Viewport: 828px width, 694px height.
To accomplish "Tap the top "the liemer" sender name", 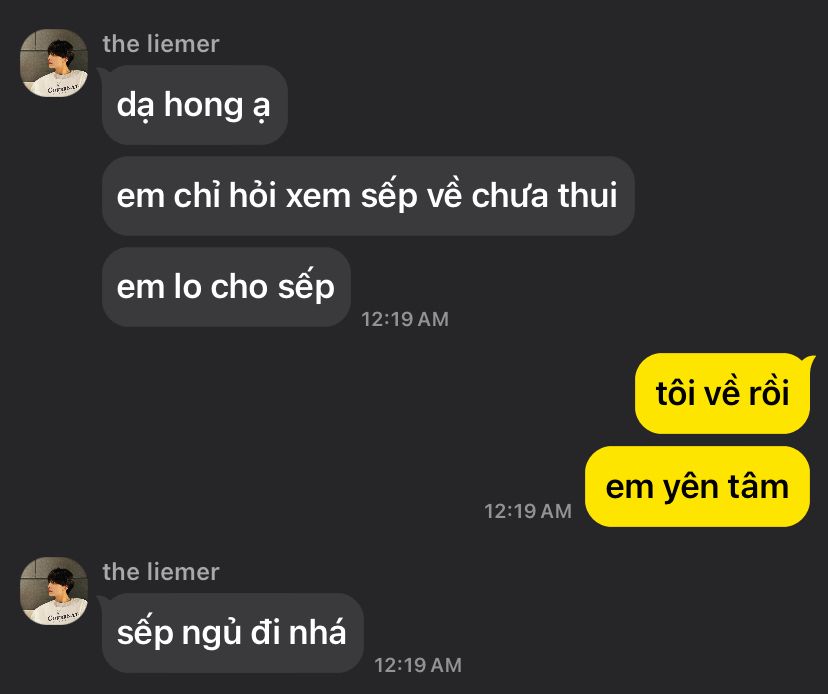I will pos(161,44).
